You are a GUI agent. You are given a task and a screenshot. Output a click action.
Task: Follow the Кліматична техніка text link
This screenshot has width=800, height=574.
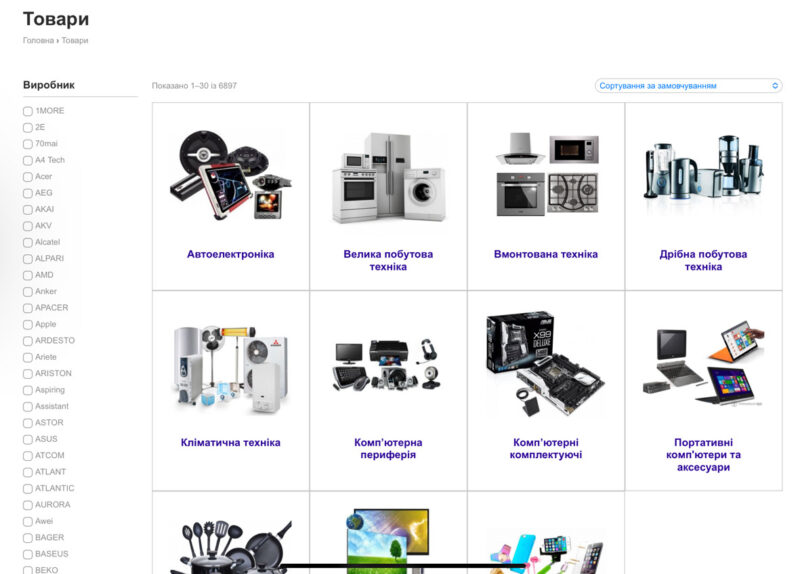tap(230, 443)
